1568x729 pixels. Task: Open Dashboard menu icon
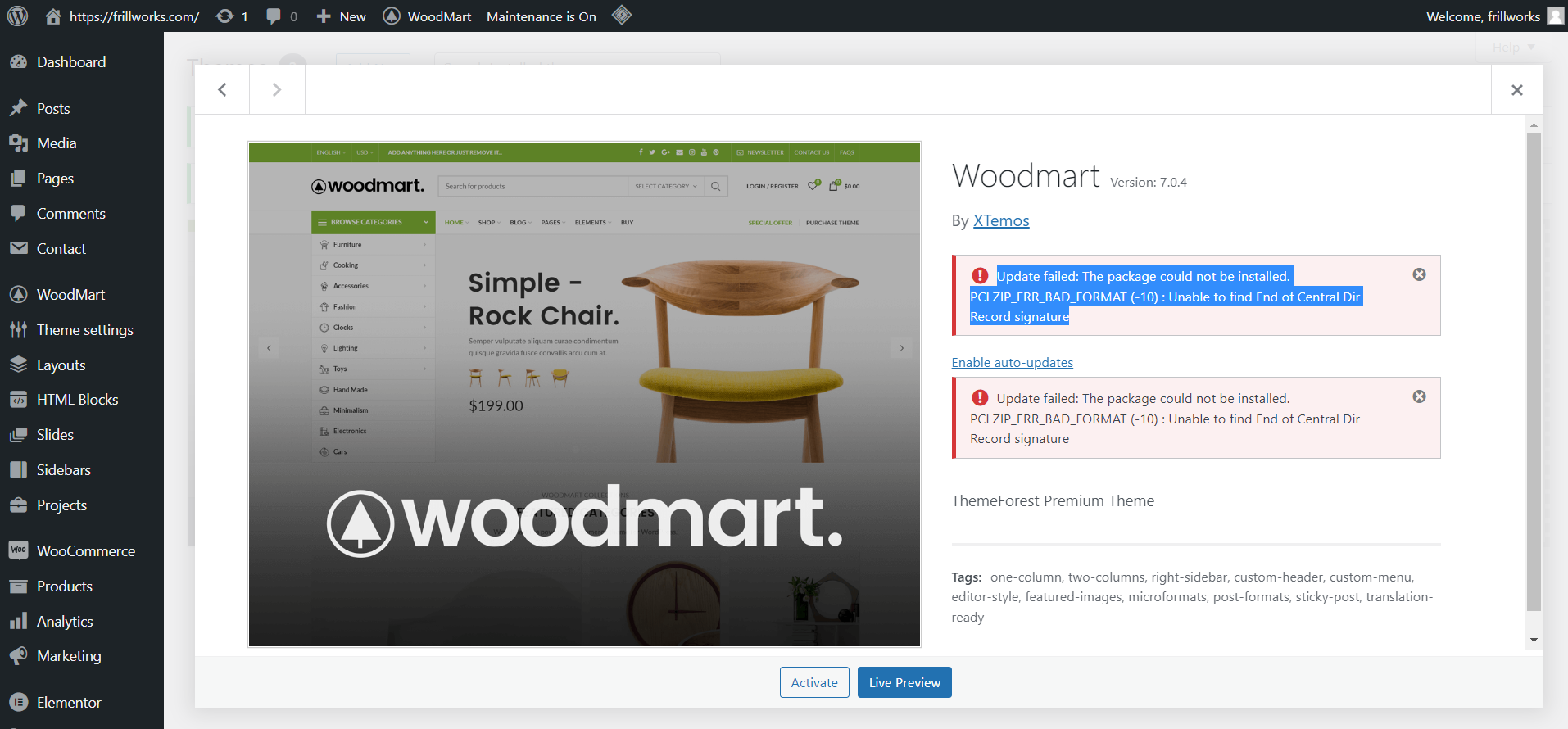(x=19, y=62)
